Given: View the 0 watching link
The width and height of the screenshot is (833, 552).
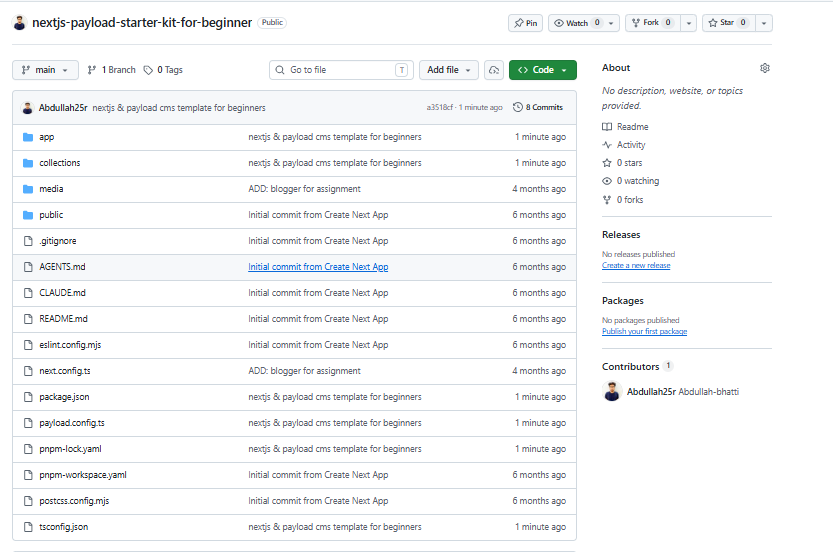Looking at the screenshot, I should pyautogui.click(x=631, y=181).
